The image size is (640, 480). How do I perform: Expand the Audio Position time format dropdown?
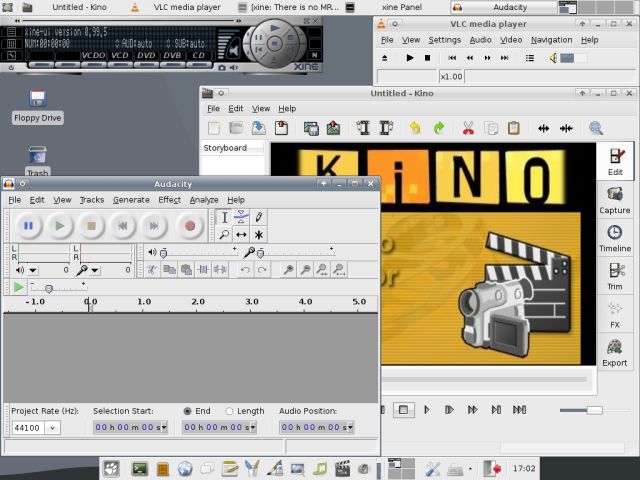coord(350,428)
